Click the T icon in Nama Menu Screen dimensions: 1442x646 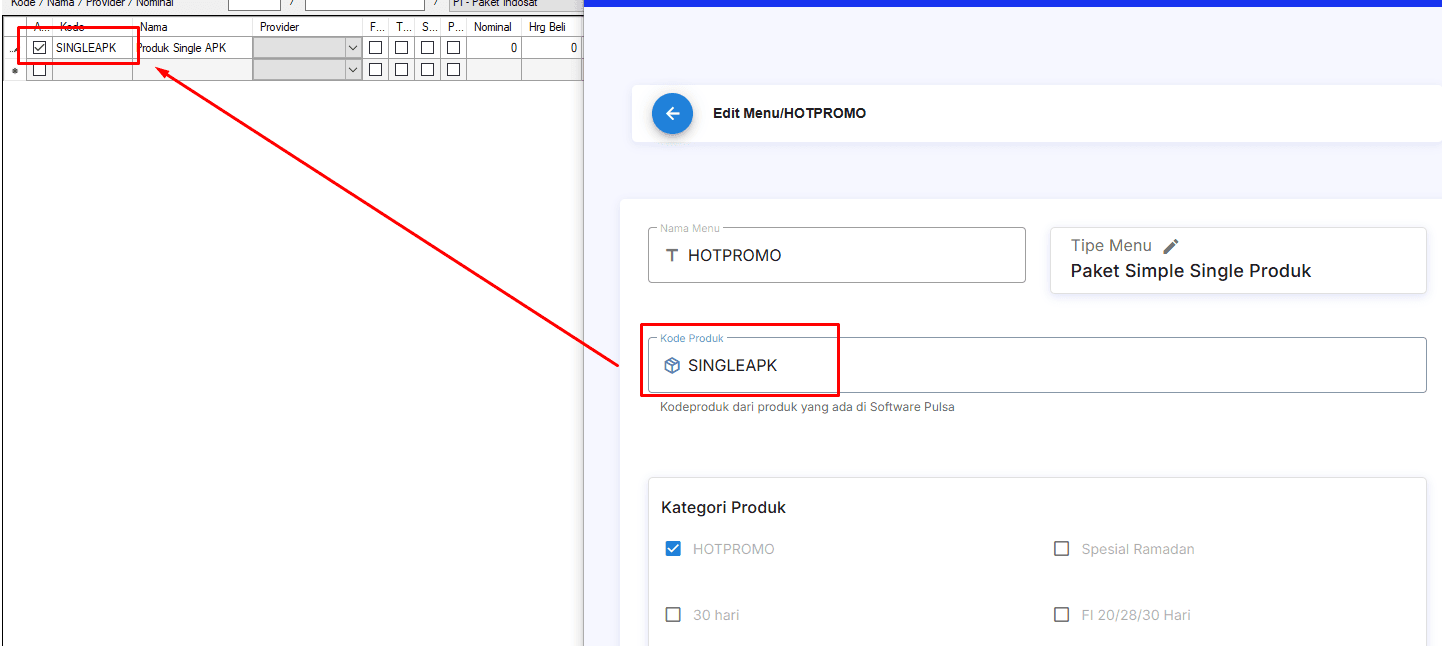point(672,256)
